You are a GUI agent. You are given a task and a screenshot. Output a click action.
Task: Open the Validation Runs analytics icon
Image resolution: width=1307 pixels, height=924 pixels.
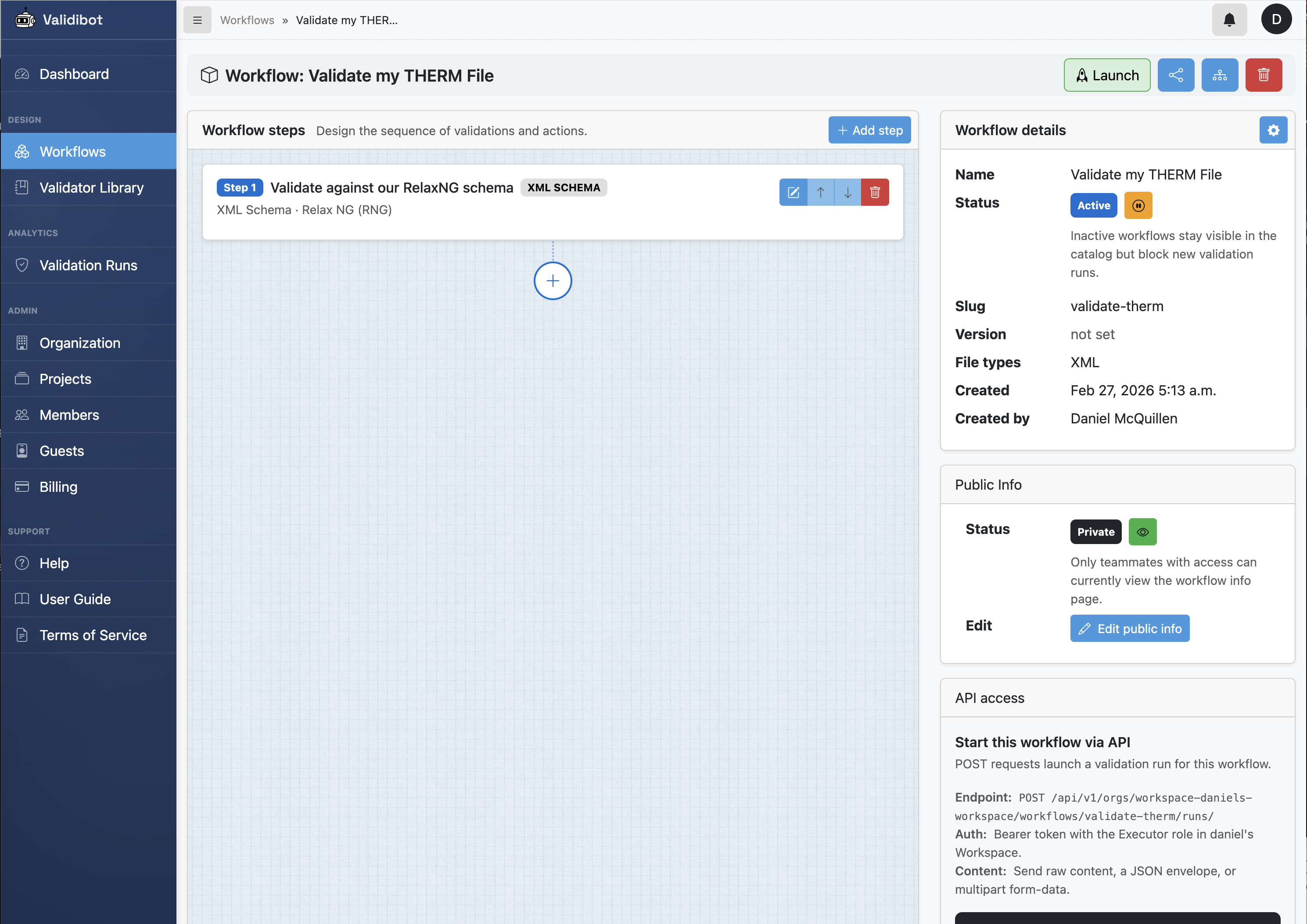(x=22, y=265)
